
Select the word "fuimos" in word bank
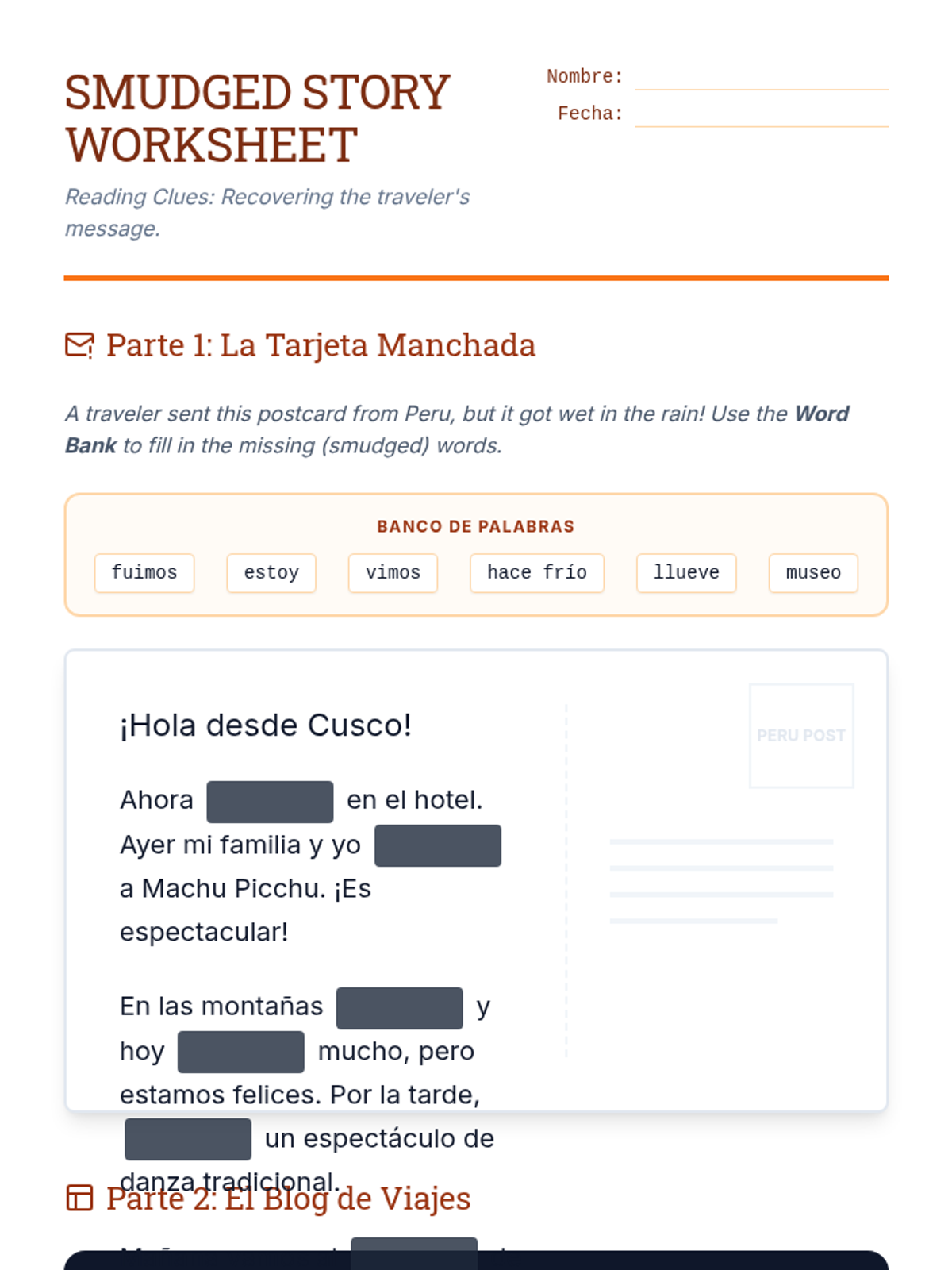144,573
